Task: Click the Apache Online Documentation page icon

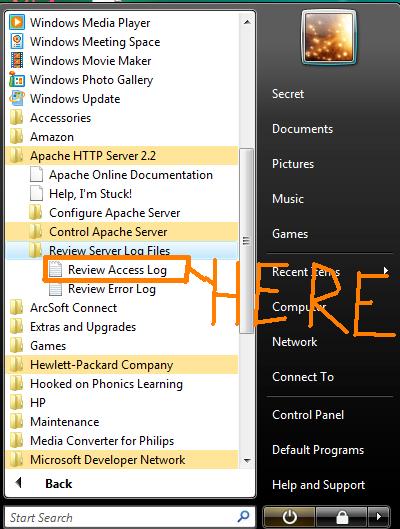Action: coord(36,174)
